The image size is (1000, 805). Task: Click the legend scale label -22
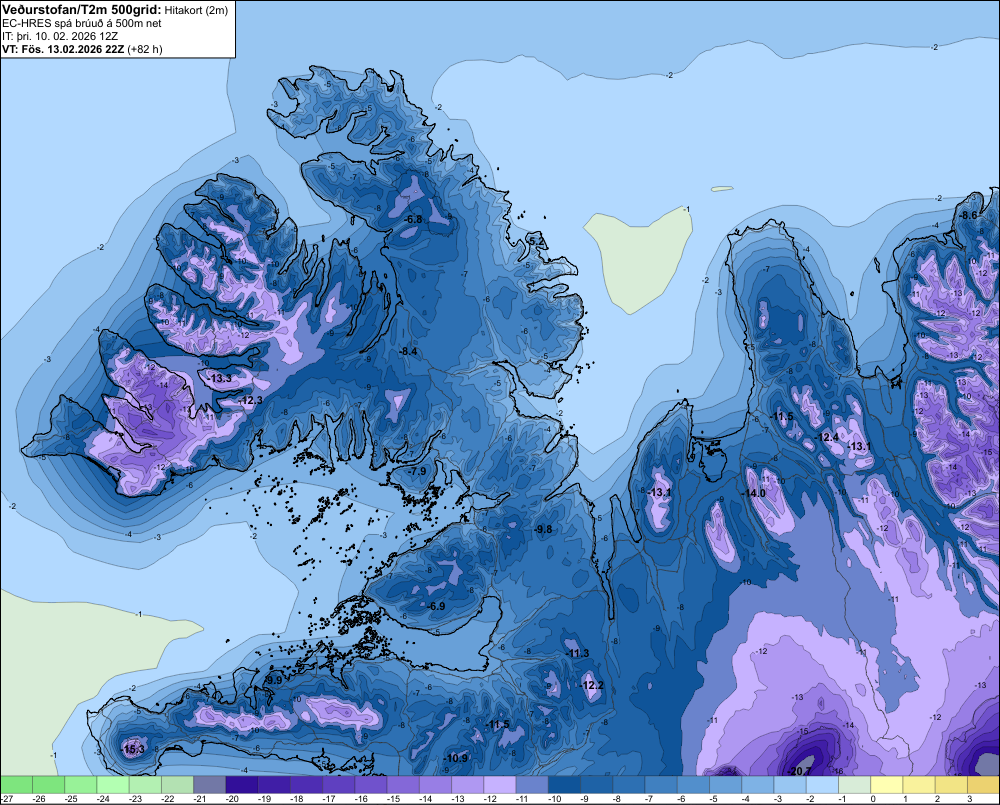(x=168, y=799)
